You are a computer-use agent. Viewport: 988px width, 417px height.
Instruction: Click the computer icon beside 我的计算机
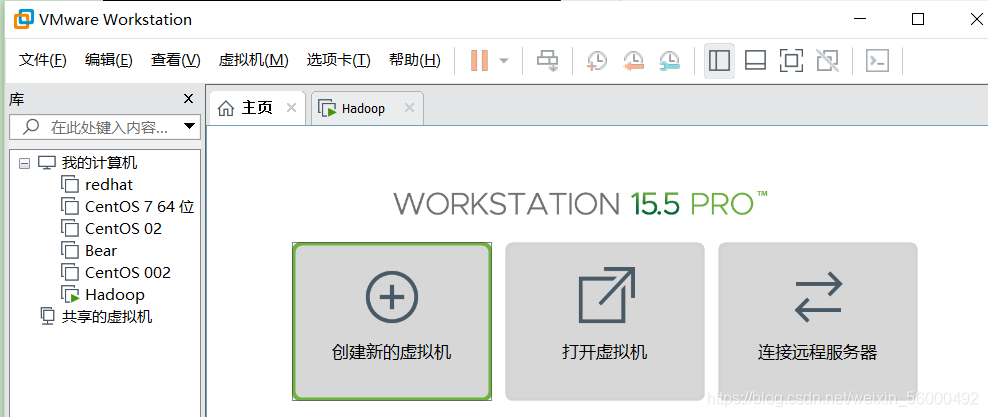47,163
